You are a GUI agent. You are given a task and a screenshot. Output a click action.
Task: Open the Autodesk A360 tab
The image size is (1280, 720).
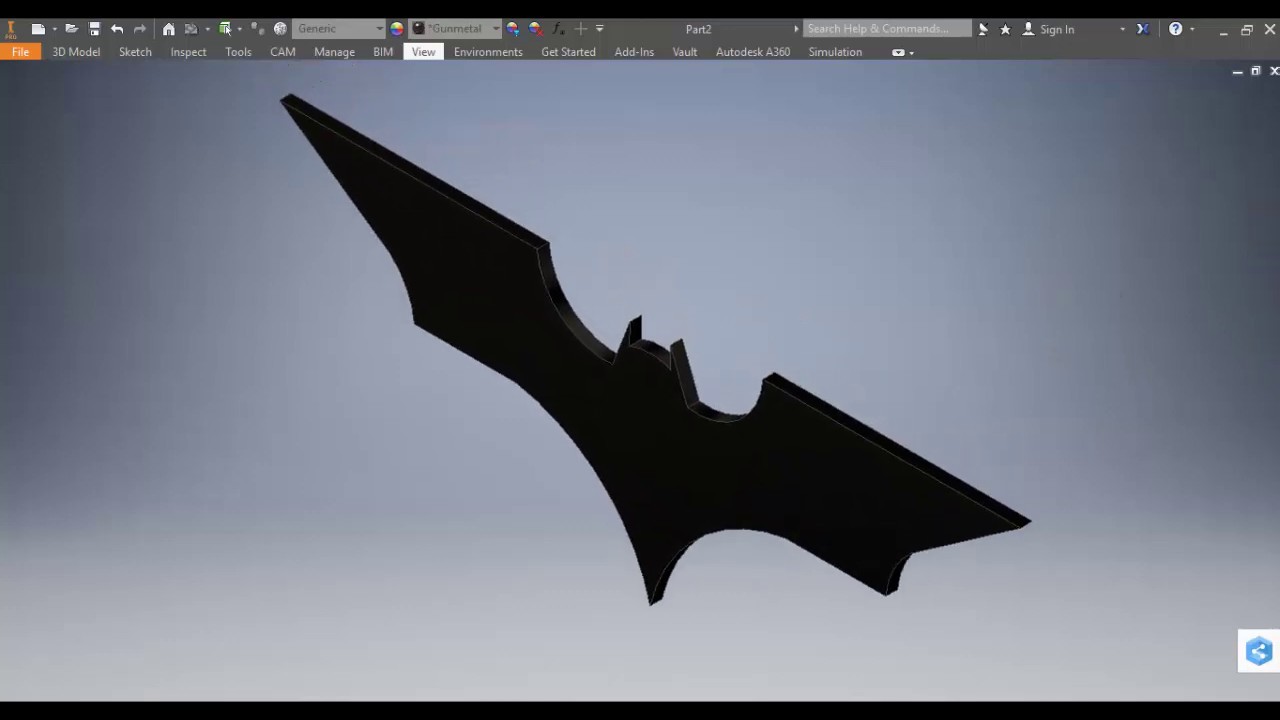(x=753, y=52)
